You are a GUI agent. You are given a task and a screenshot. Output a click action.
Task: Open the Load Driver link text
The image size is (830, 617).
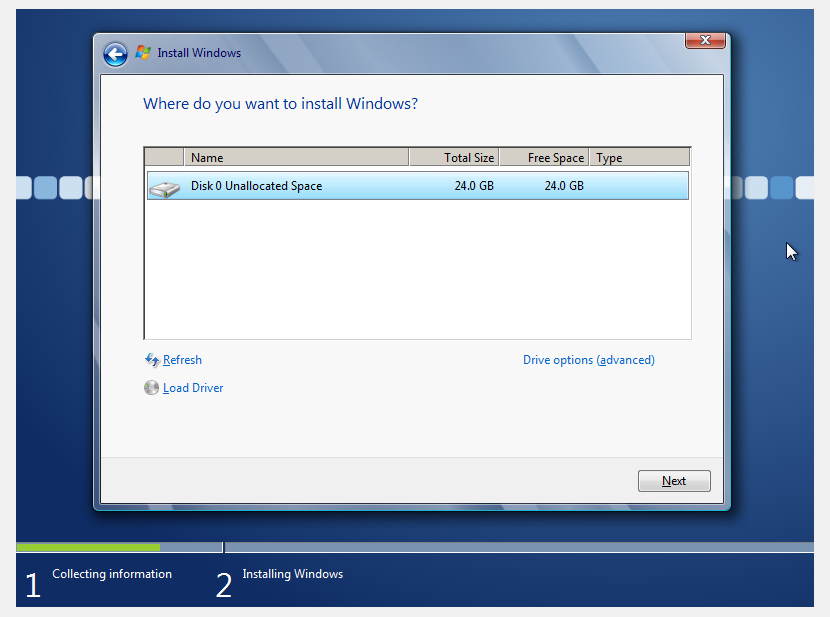(193, 388)
